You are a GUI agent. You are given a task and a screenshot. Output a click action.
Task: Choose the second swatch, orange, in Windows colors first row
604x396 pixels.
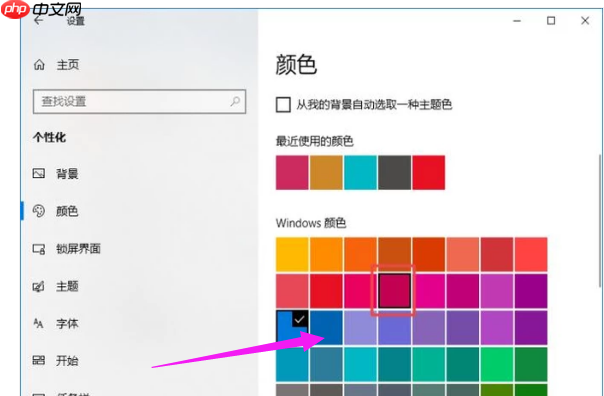(326, 255)
